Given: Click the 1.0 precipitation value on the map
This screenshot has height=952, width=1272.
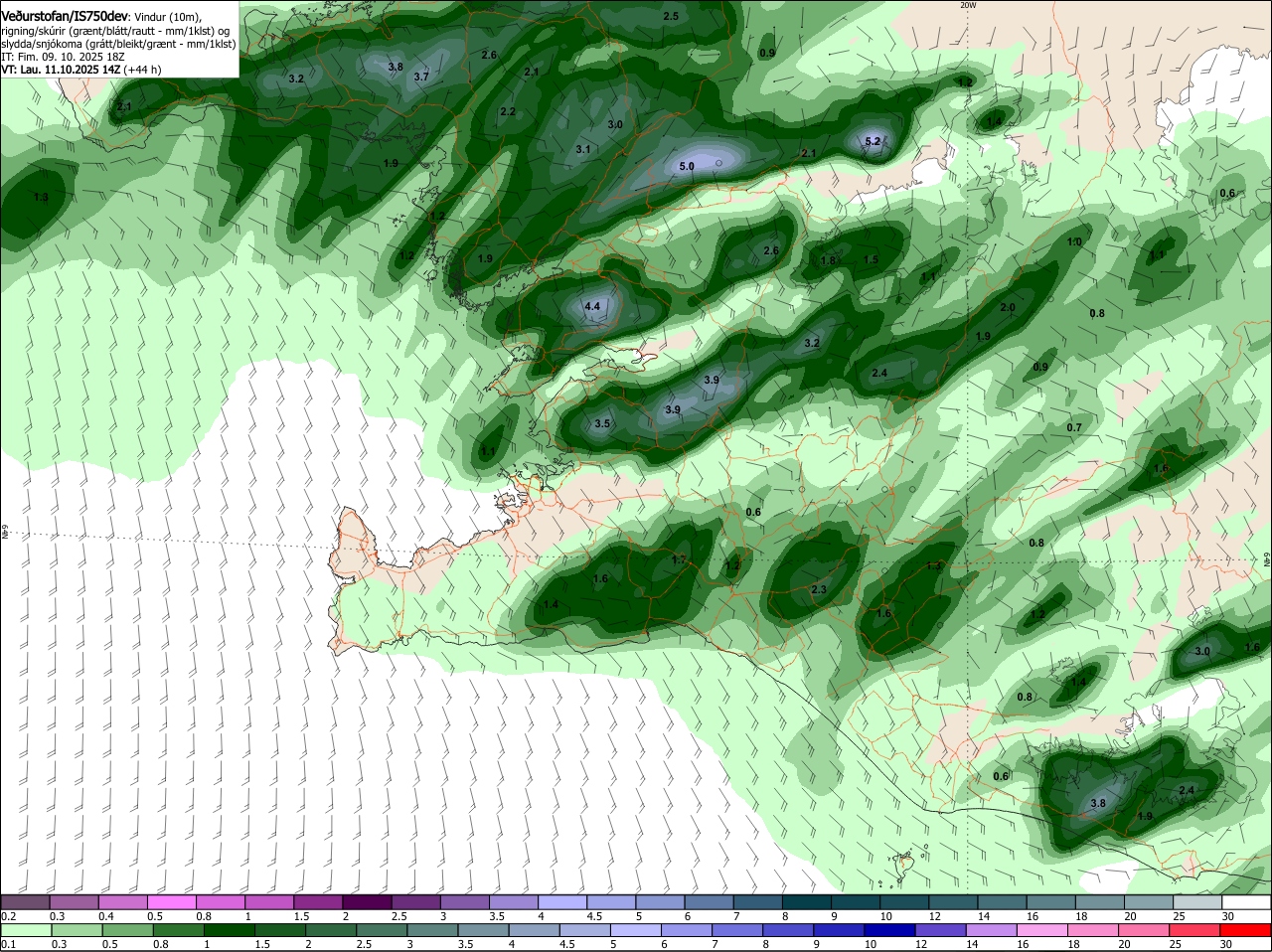Looking at the screenshot, I should (1074, 241).
